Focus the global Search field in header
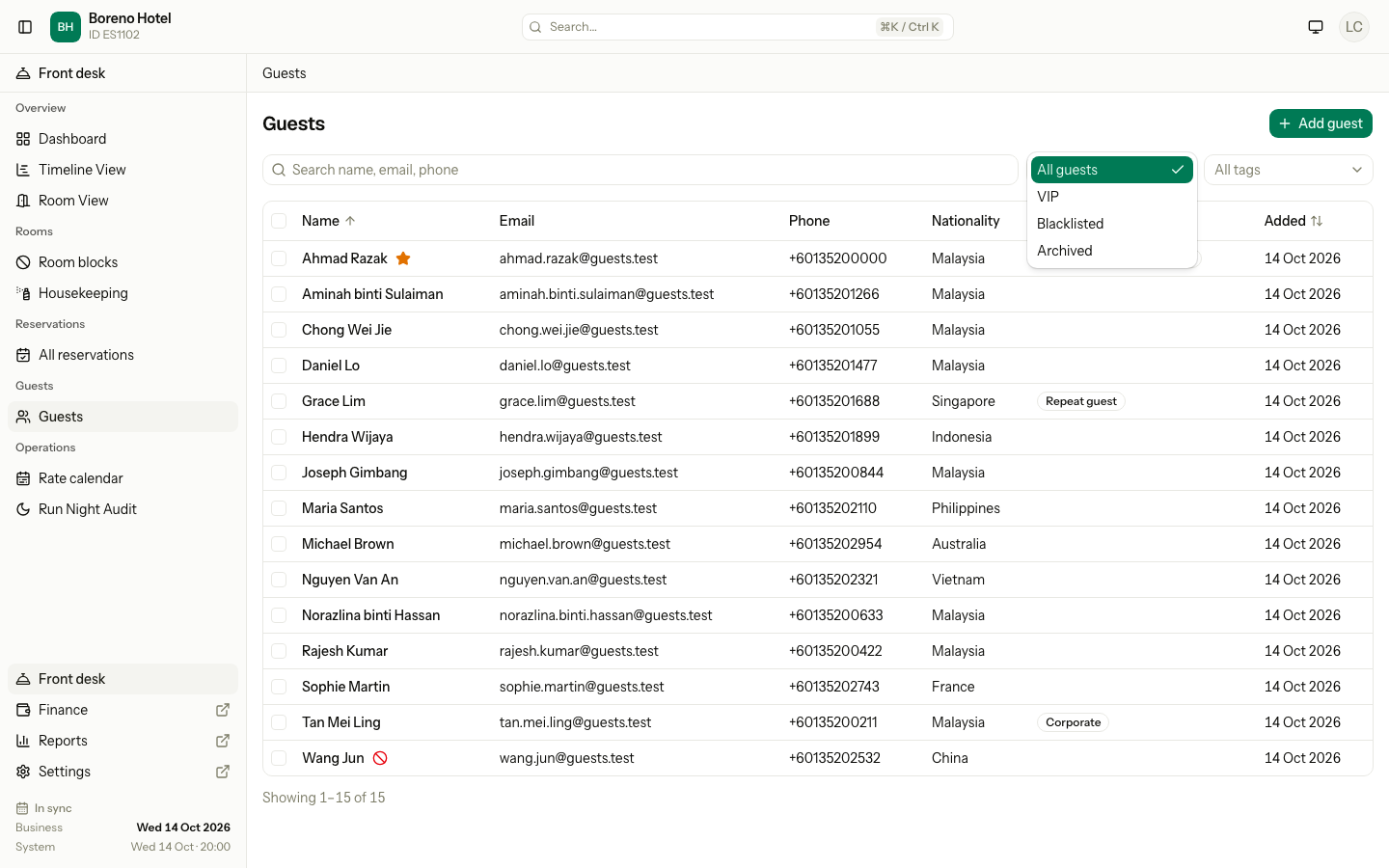 (737, 27)
